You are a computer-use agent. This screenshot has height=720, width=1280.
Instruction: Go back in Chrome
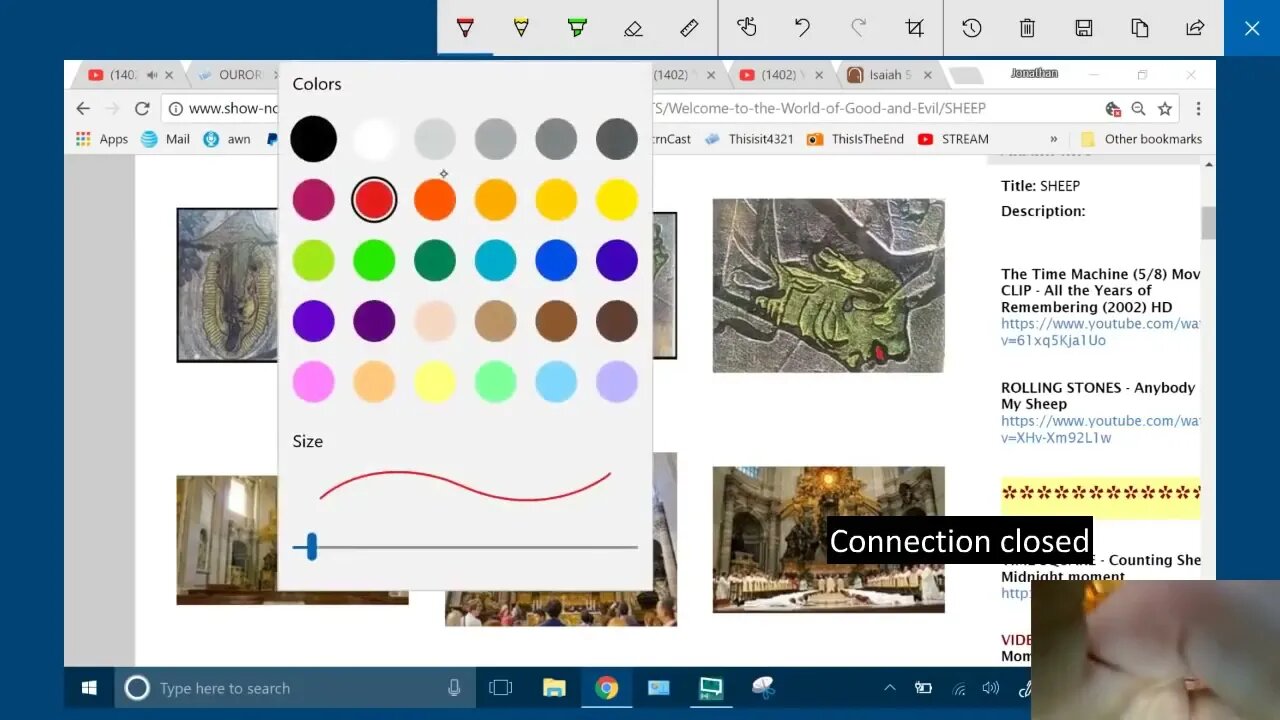tap(83, 108)
